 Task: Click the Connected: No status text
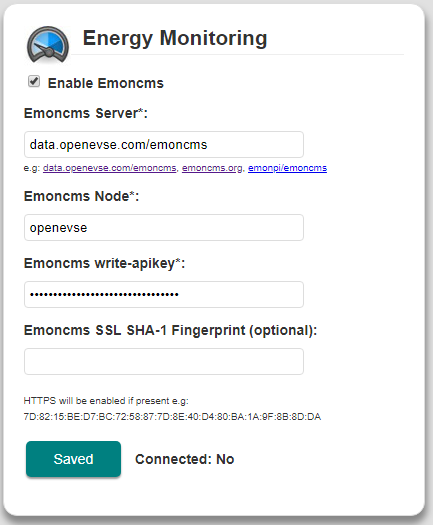coord(185,459)
